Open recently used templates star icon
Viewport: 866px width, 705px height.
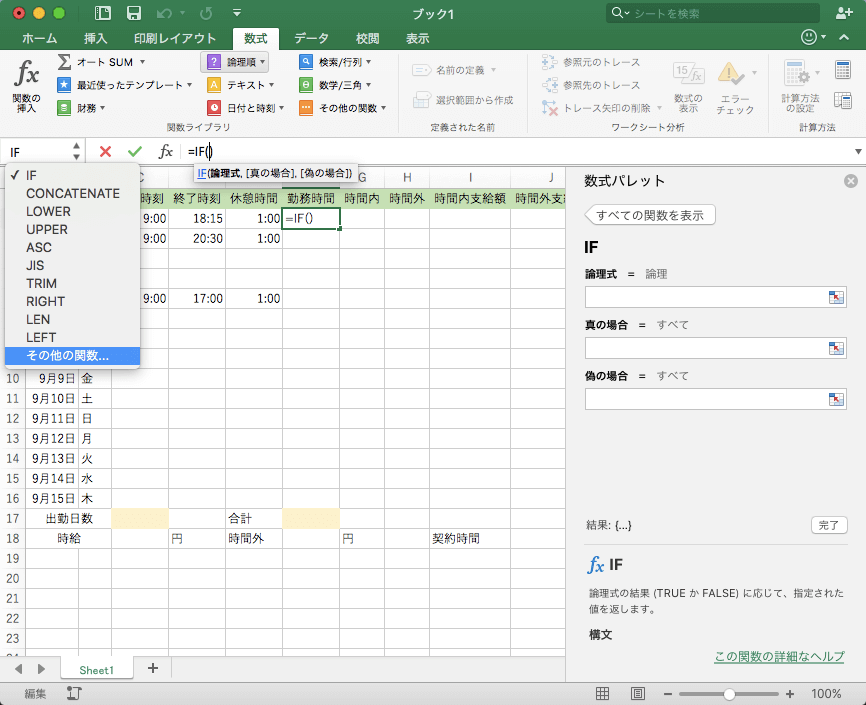point(64,85)
